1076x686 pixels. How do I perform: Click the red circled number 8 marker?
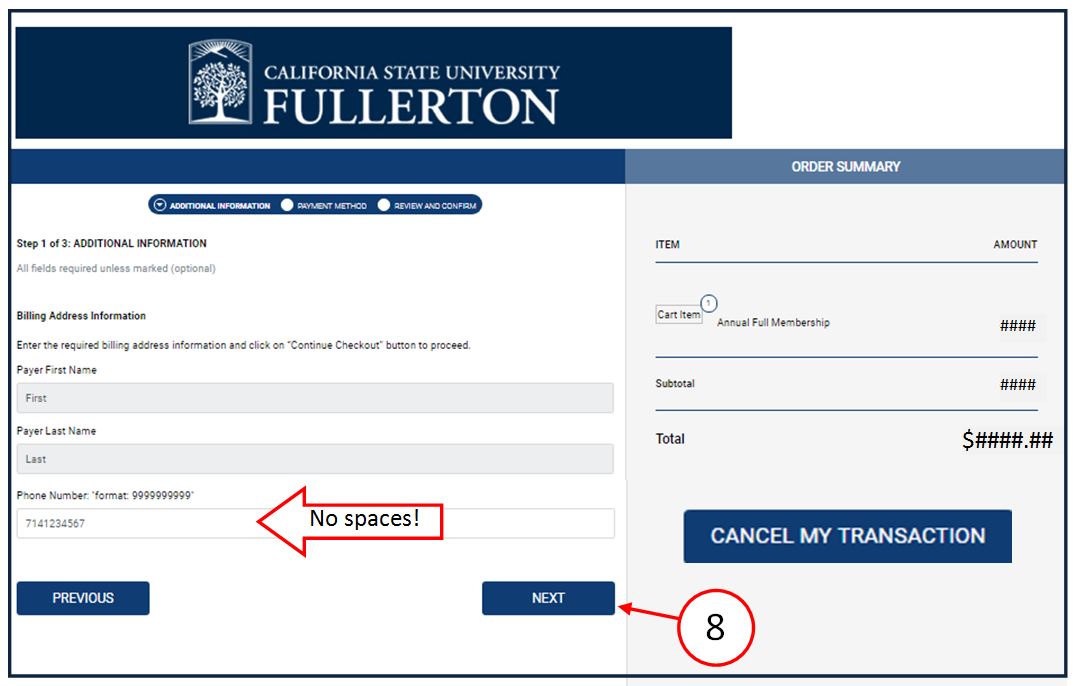coord(716,627)
